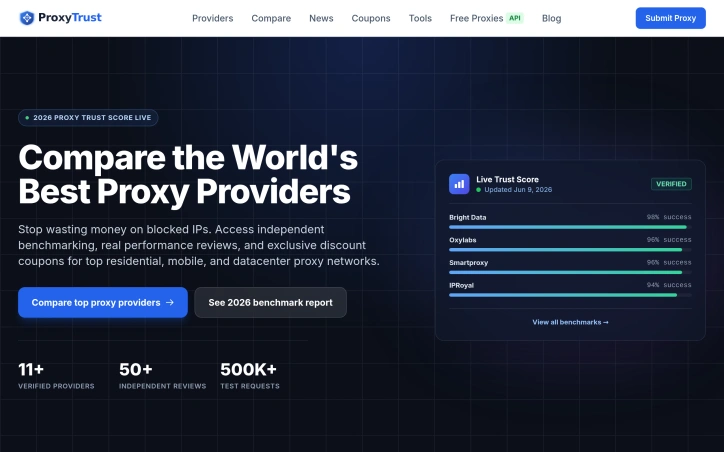Open the Coupons page
The width and height of the screenshot is (724, 452).
pyautogui.click(x=371, y=18)
